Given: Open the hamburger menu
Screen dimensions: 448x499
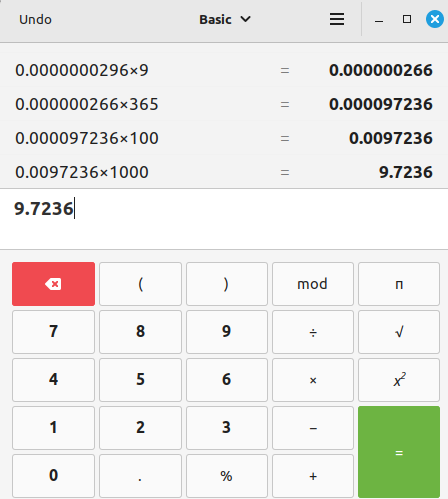Looking at the screenshot, I should [337, 19].
